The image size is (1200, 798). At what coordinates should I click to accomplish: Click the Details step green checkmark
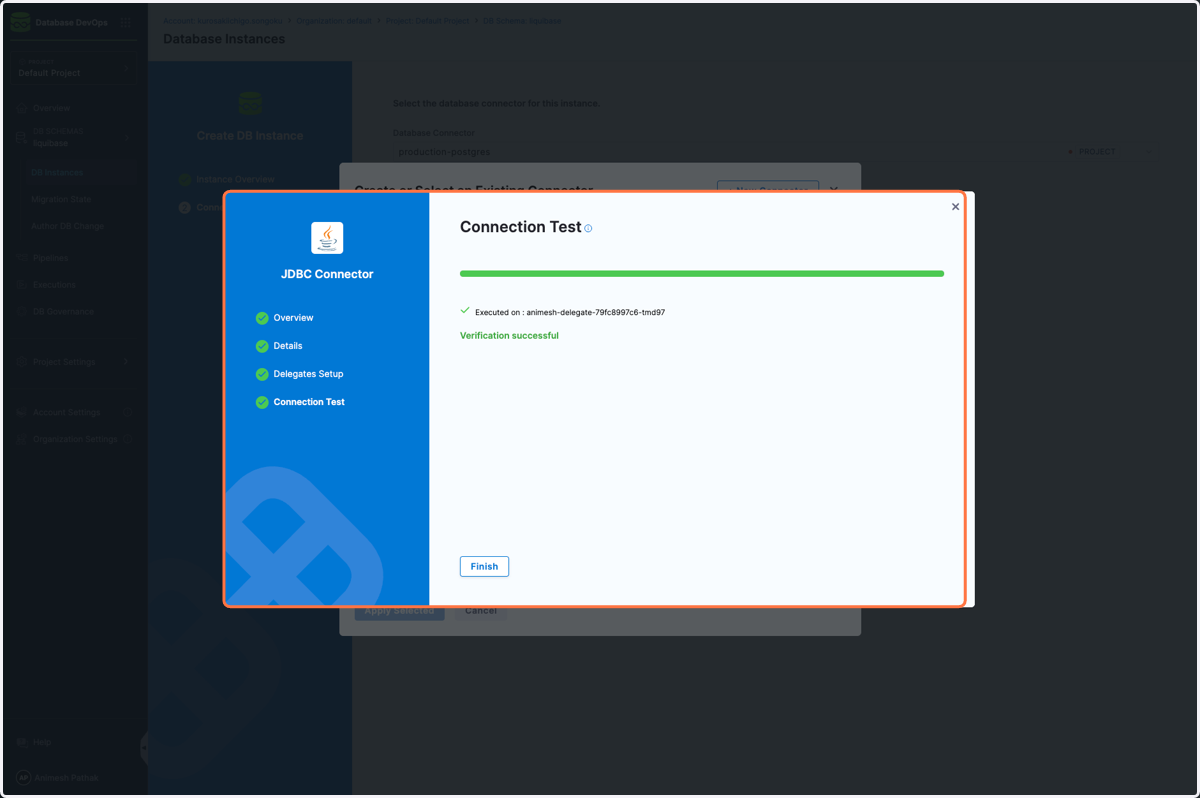point(262,346)
